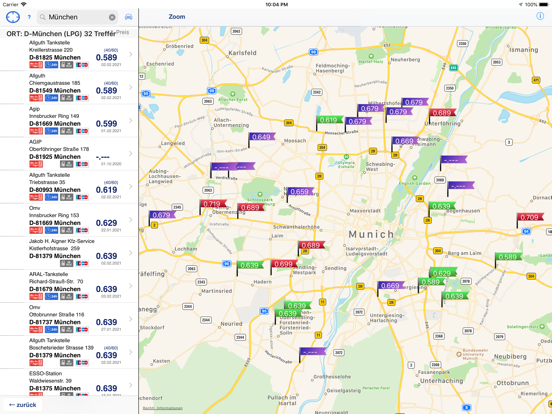Select Agip Innsbrucker Ring 149 entry

[x=69, y=120]
